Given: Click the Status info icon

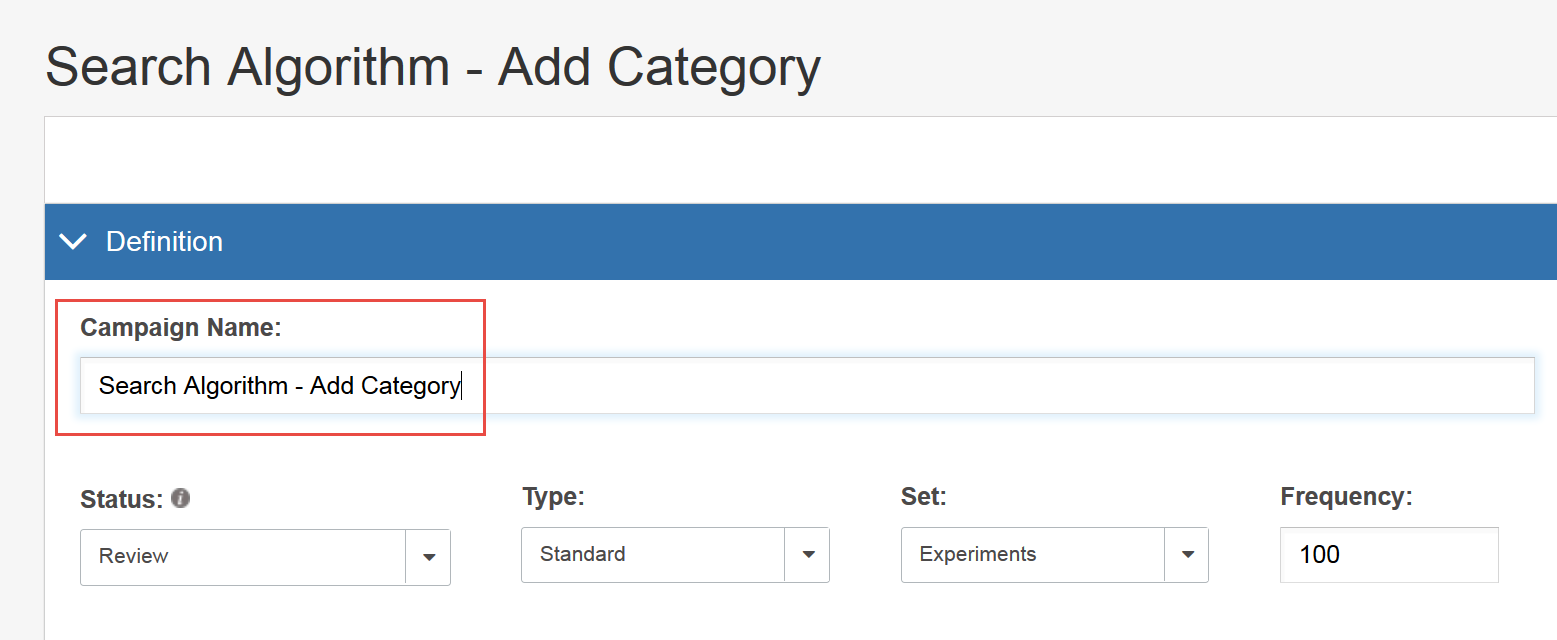Looking at the screenshot, I should (181, 498).
